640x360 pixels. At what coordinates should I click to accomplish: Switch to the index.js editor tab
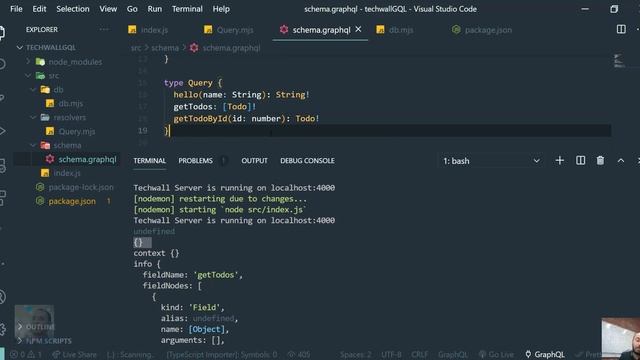(148, 30)
